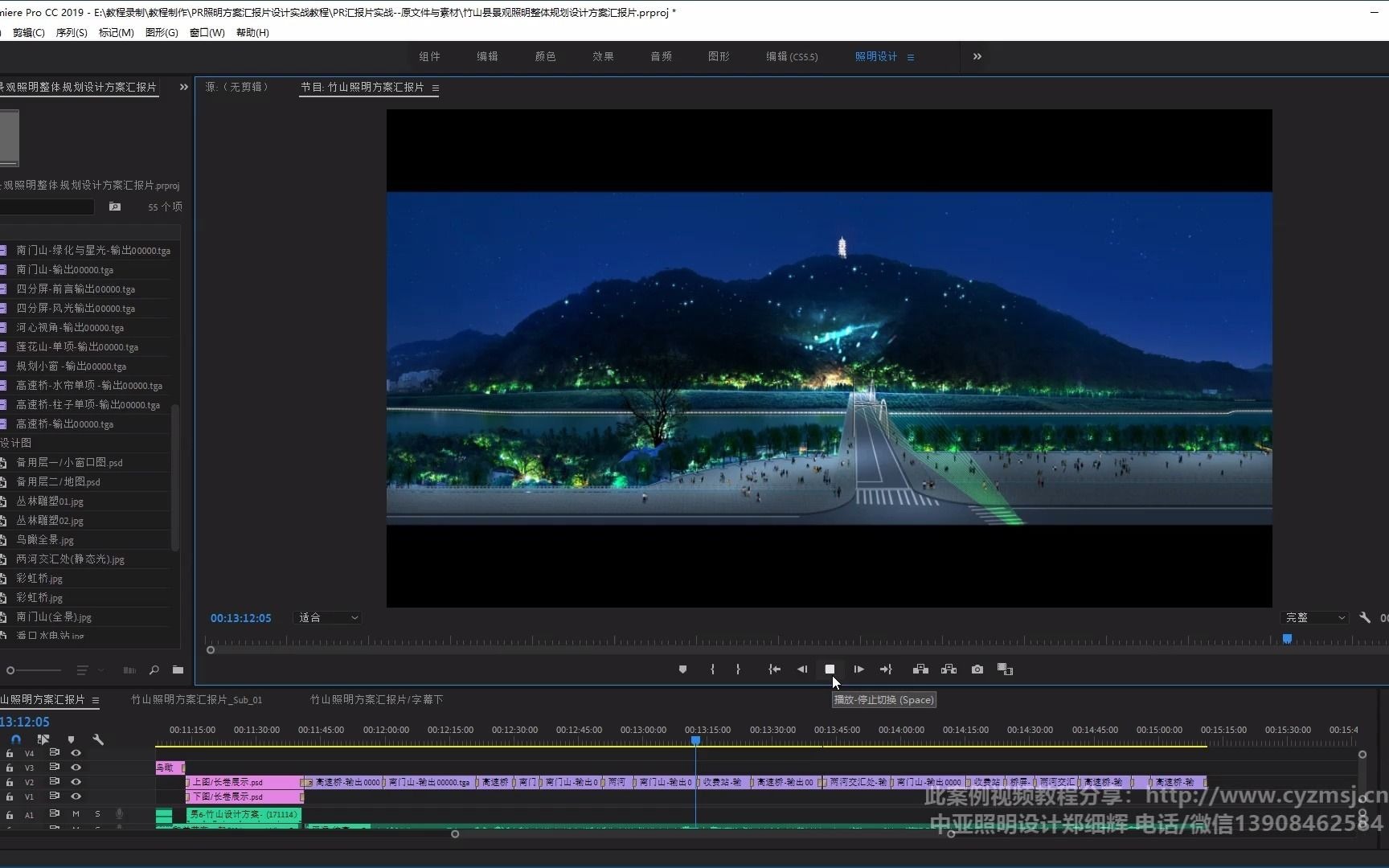The height and width of the screenshot is (868, 1389).
Task: Open the Program monitor panel menu
Action: [436, 88]
